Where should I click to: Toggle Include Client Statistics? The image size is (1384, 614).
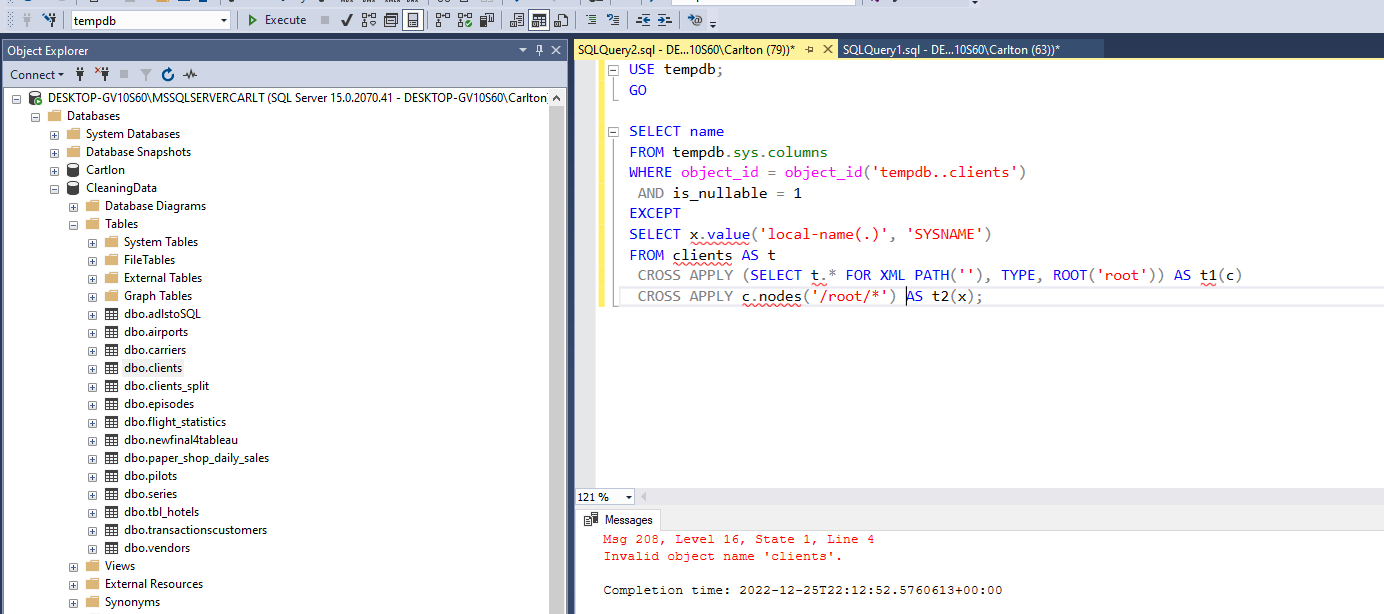(x=486, y=20)
